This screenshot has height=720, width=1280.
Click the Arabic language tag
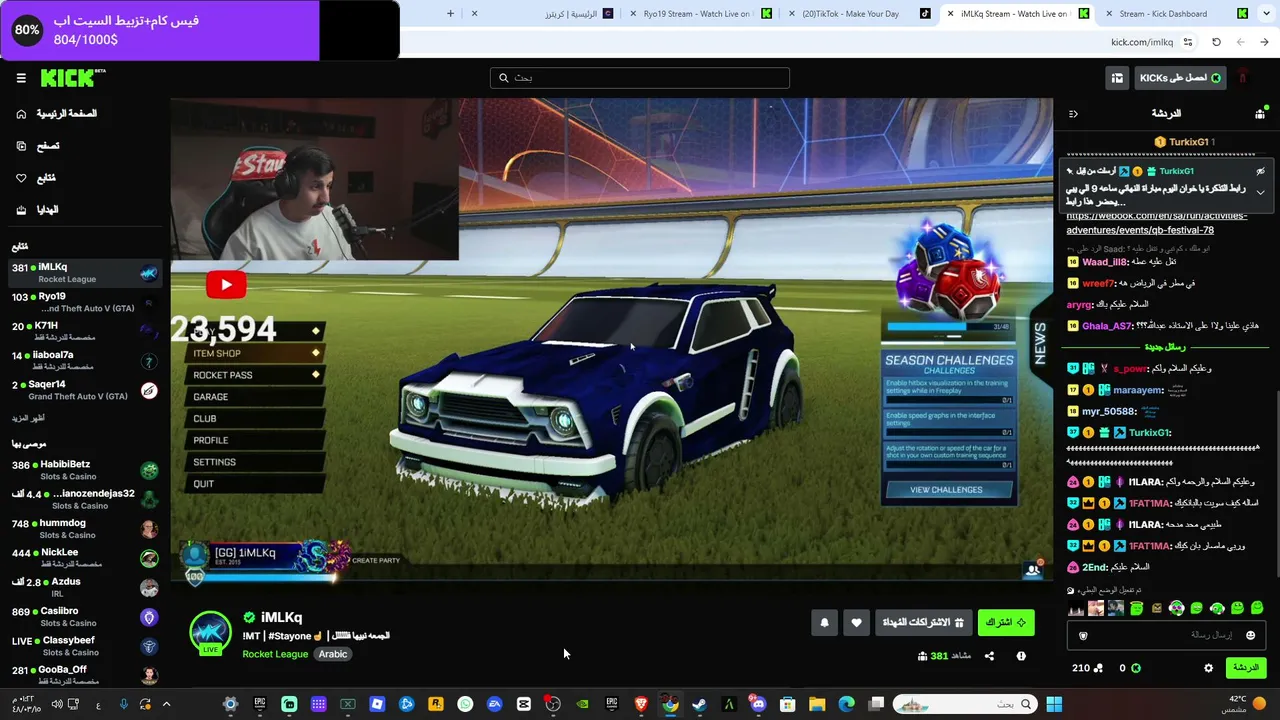coord(333,654)
